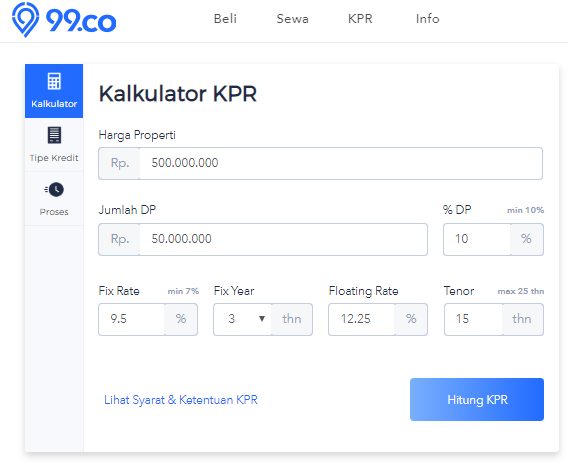Open the Tipe Kredit document icon

tap(54, 135)
